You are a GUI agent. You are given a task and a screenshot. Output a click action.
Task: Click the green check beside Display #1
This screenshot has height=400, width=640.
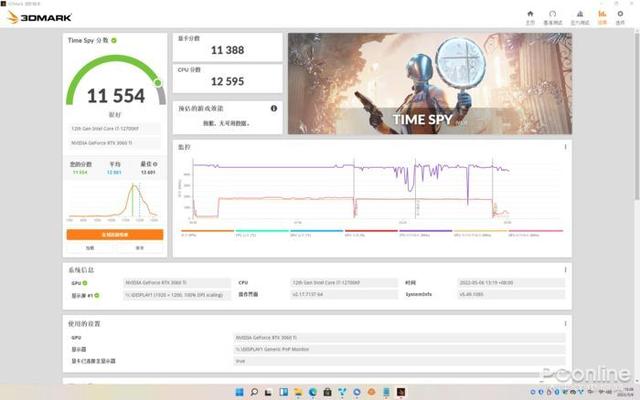97,295
